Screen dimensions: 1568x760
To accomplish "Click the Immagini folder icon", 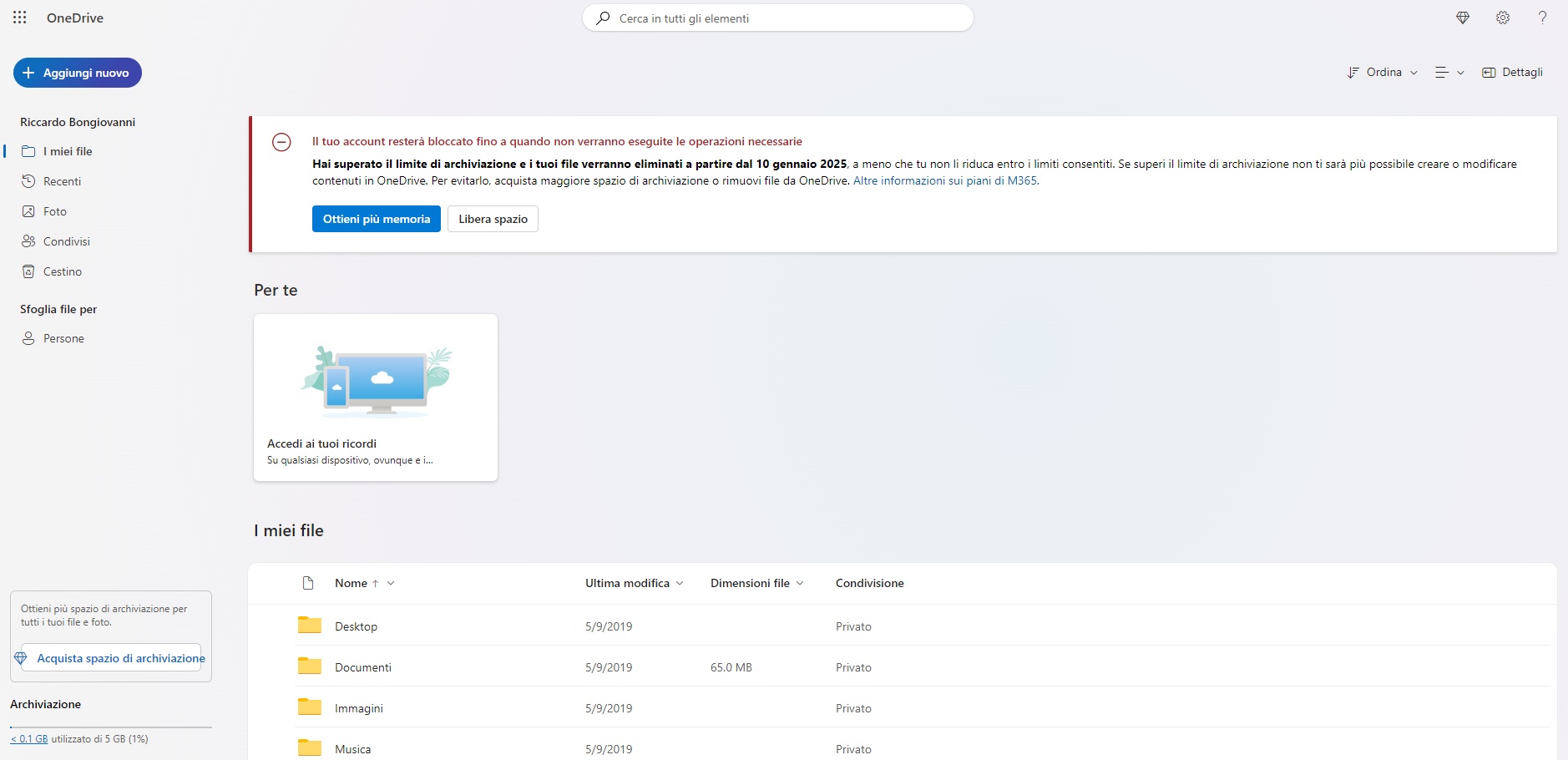I will [x=310, y=707].
